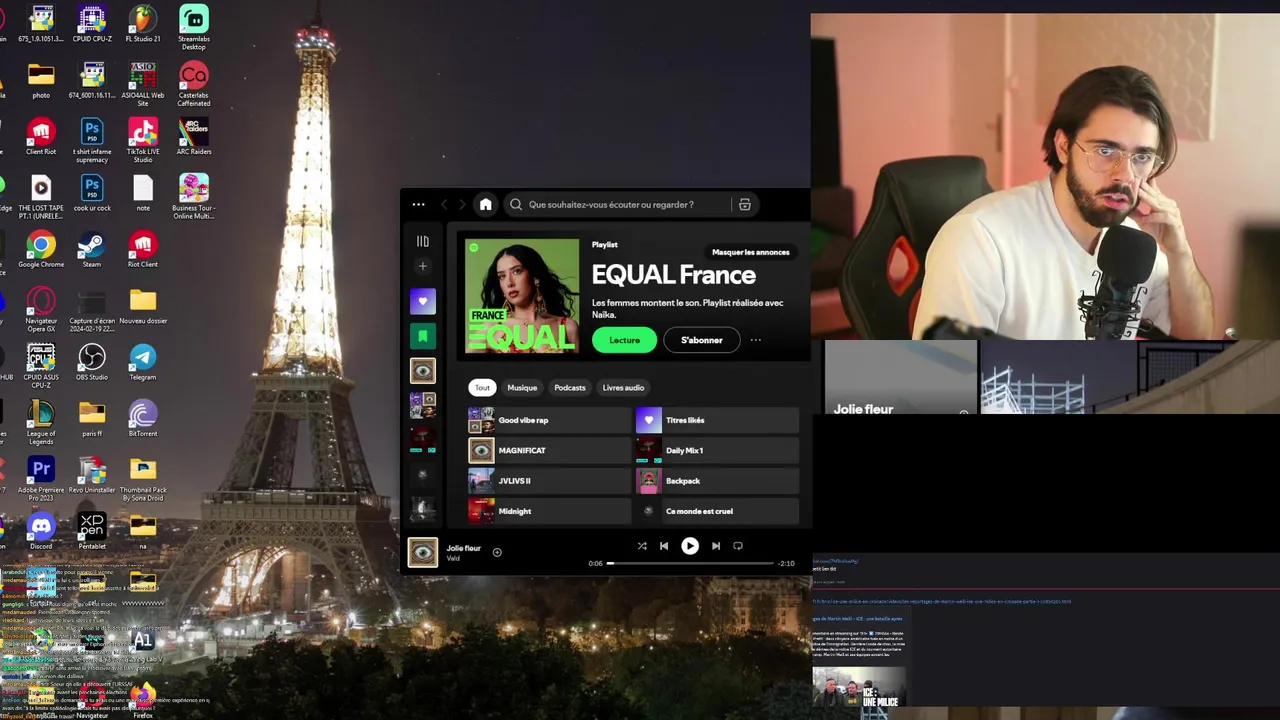This screenshot has width=1280, height=720.
Task: Open Titres likés tile
Action: 717,420
